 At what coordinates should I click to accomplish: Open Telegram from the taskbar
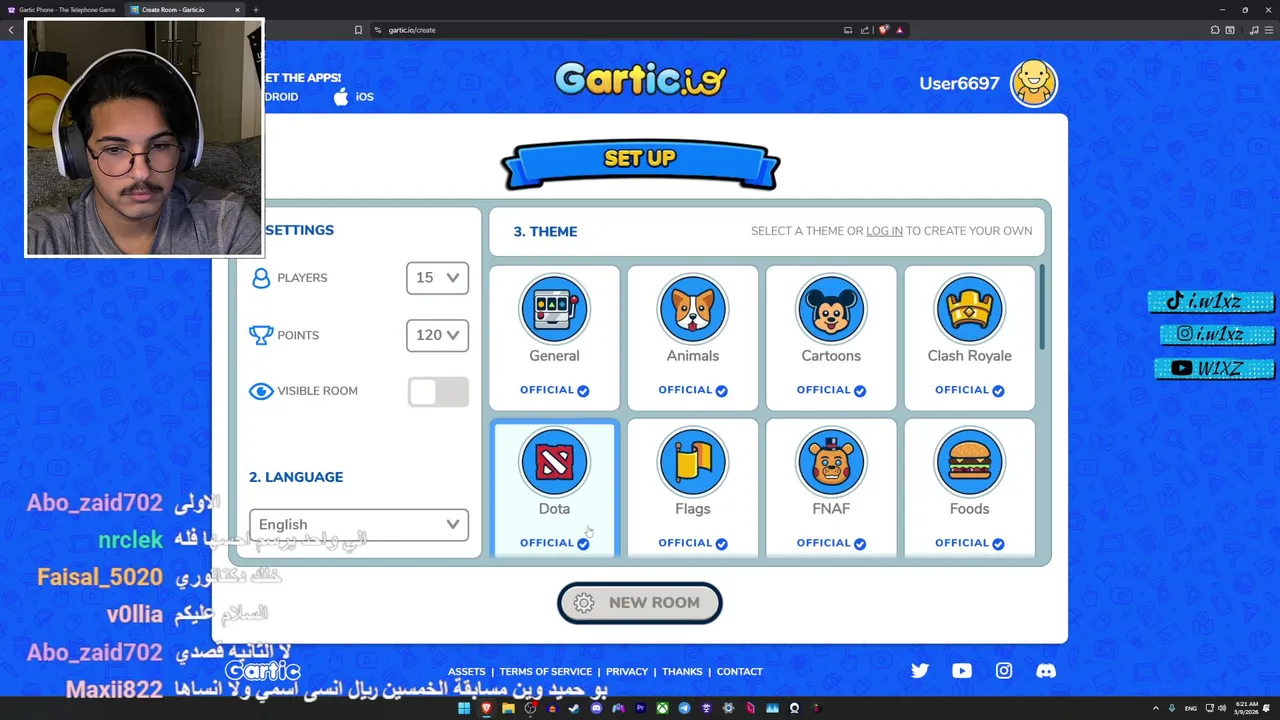684,708
